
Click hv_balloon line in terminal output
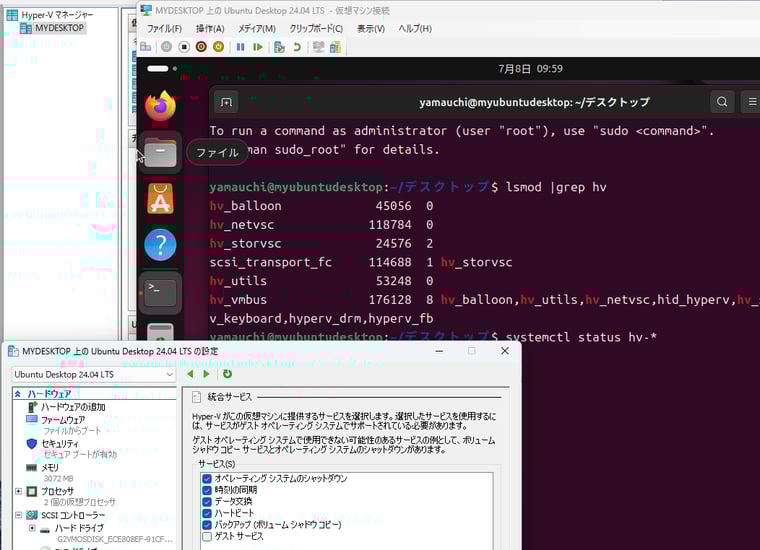321,206
